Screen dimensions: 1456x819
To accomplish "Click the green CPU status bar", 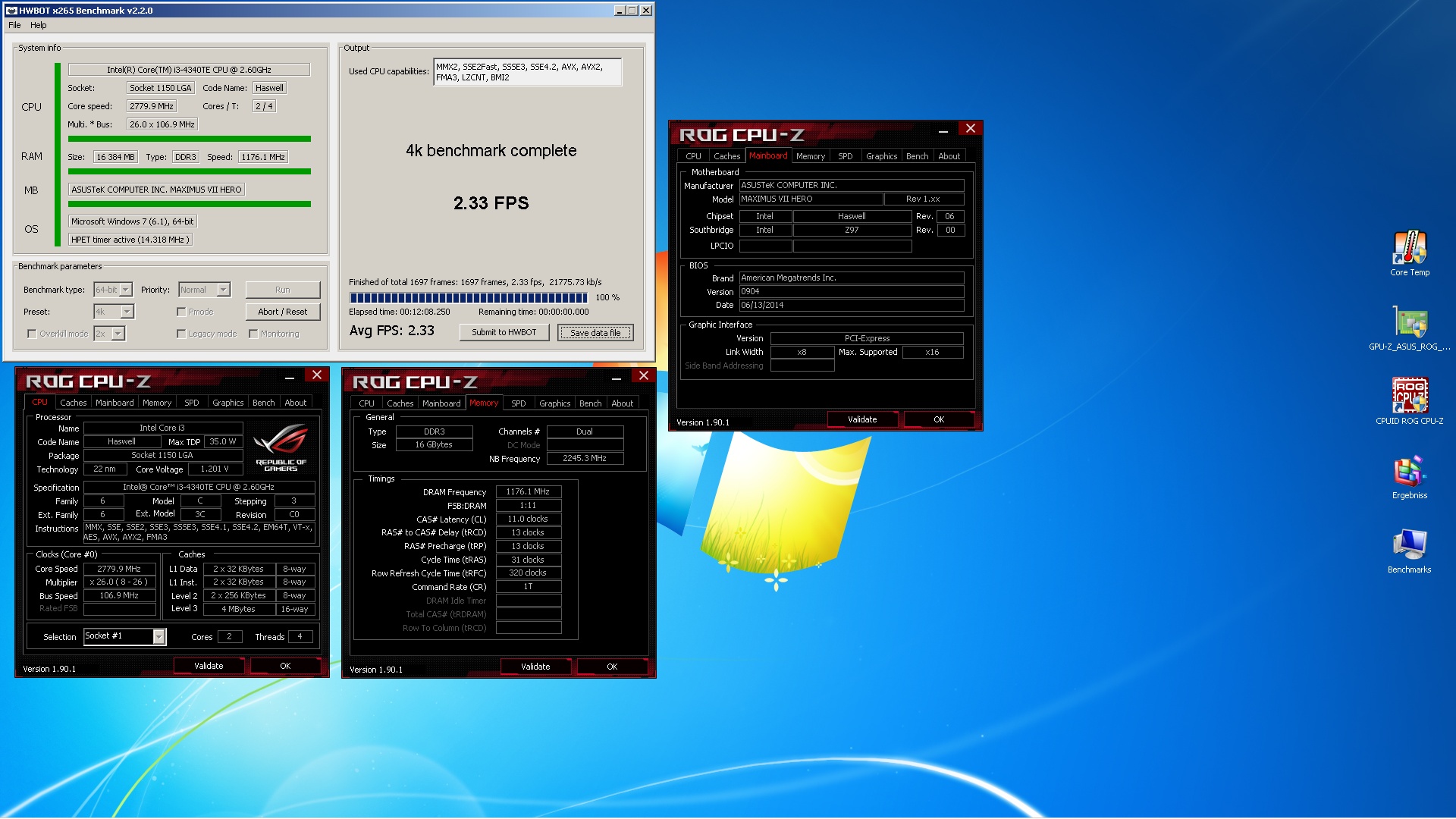I will (190, 139).
